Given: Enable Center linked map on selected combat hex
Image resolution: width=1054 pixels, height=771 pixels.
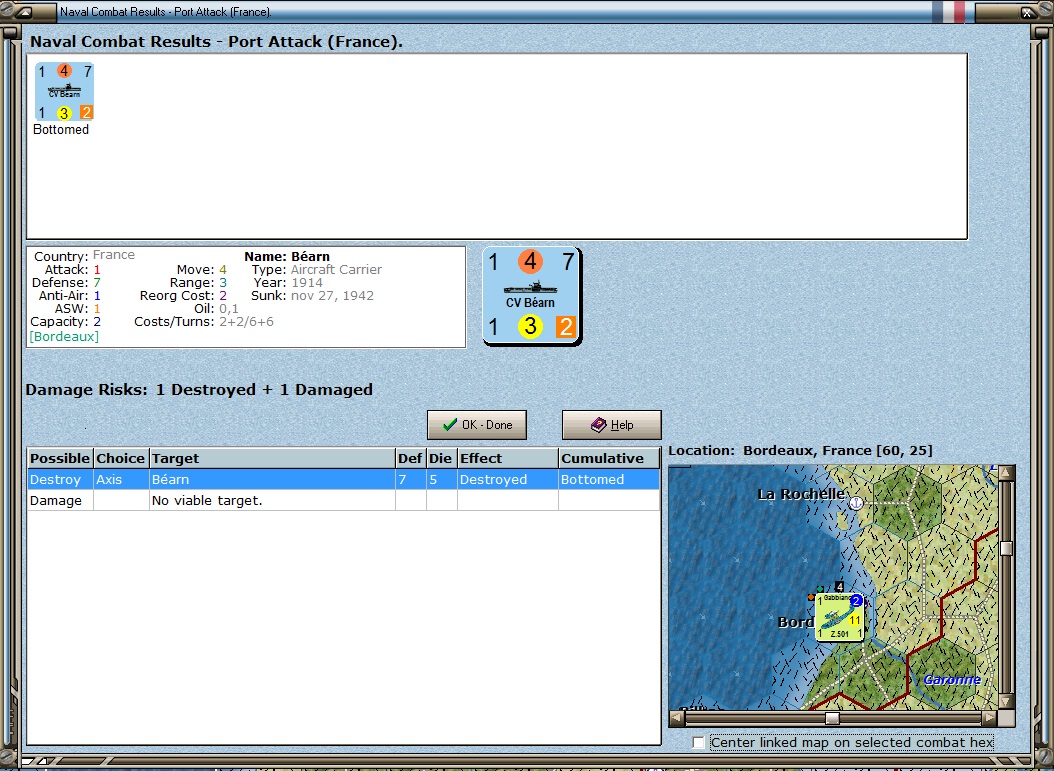Looking at the screenshot, I should (x=699, y=742).
